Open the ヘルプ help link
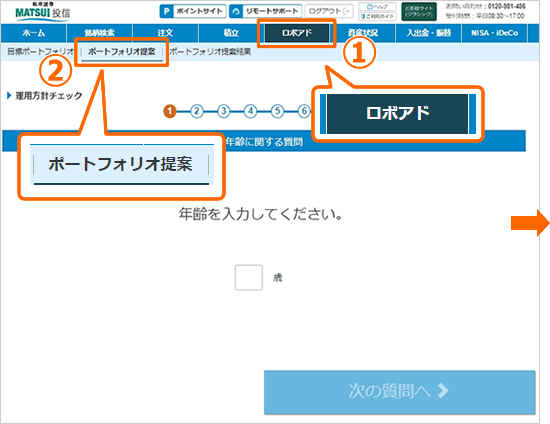This screenshot has width=550, height=424. pos(377,7)
